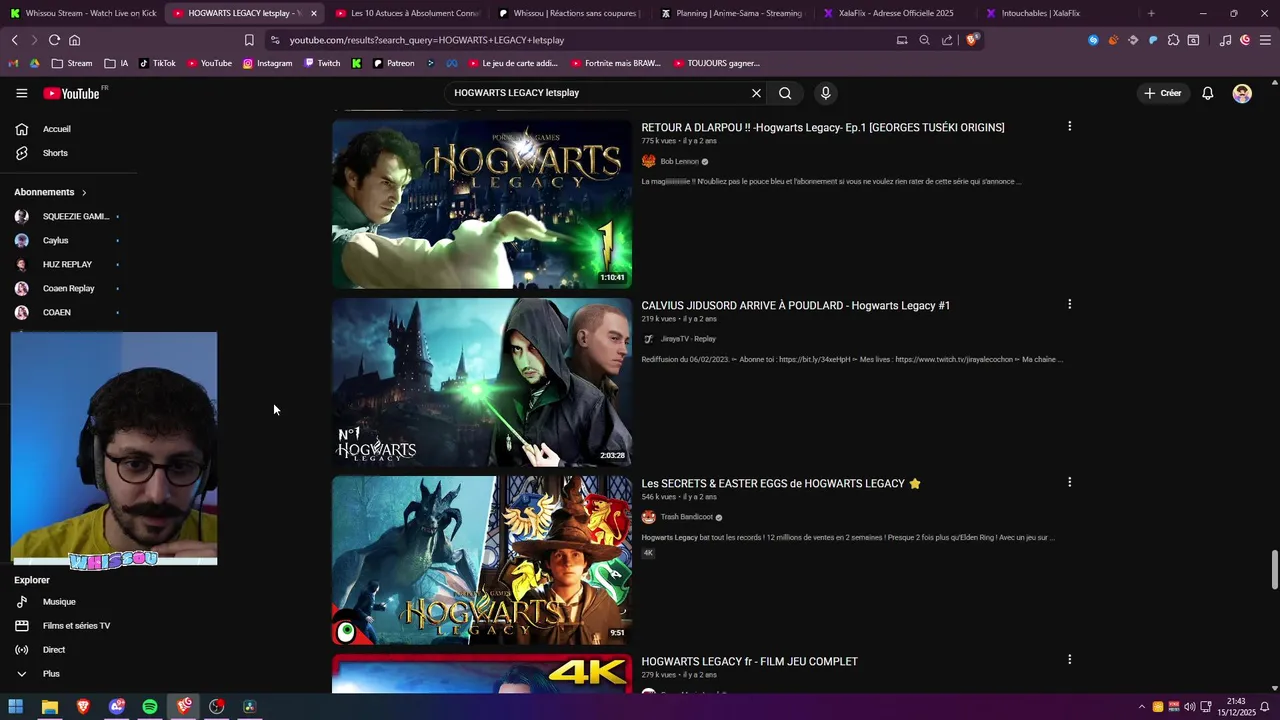The width and height of the screenshot is (1280, 720).
Task: Open Instagram bookmark
Action: (267, 63)
